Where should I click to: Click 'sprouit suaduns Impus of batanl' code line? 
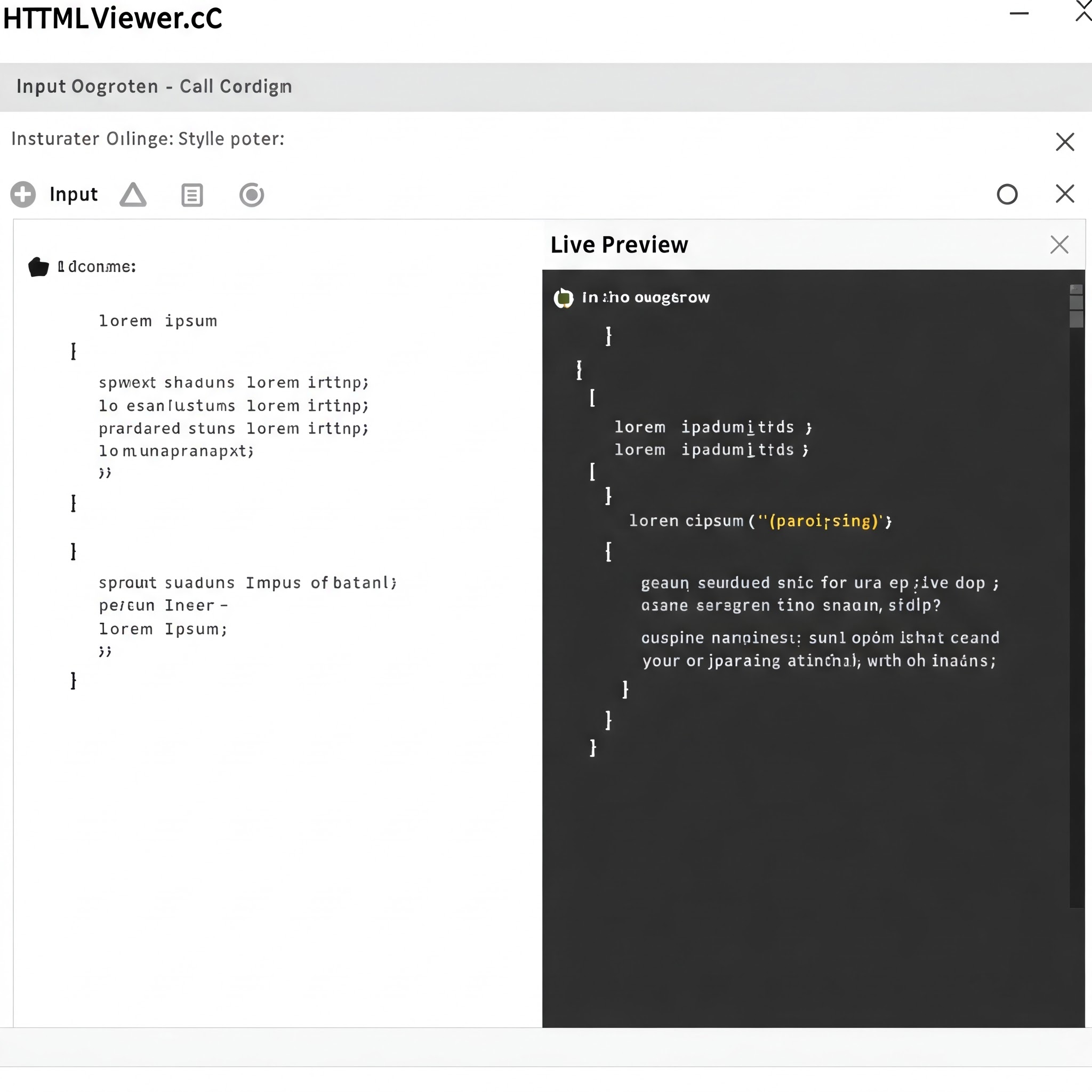(247, 583)
